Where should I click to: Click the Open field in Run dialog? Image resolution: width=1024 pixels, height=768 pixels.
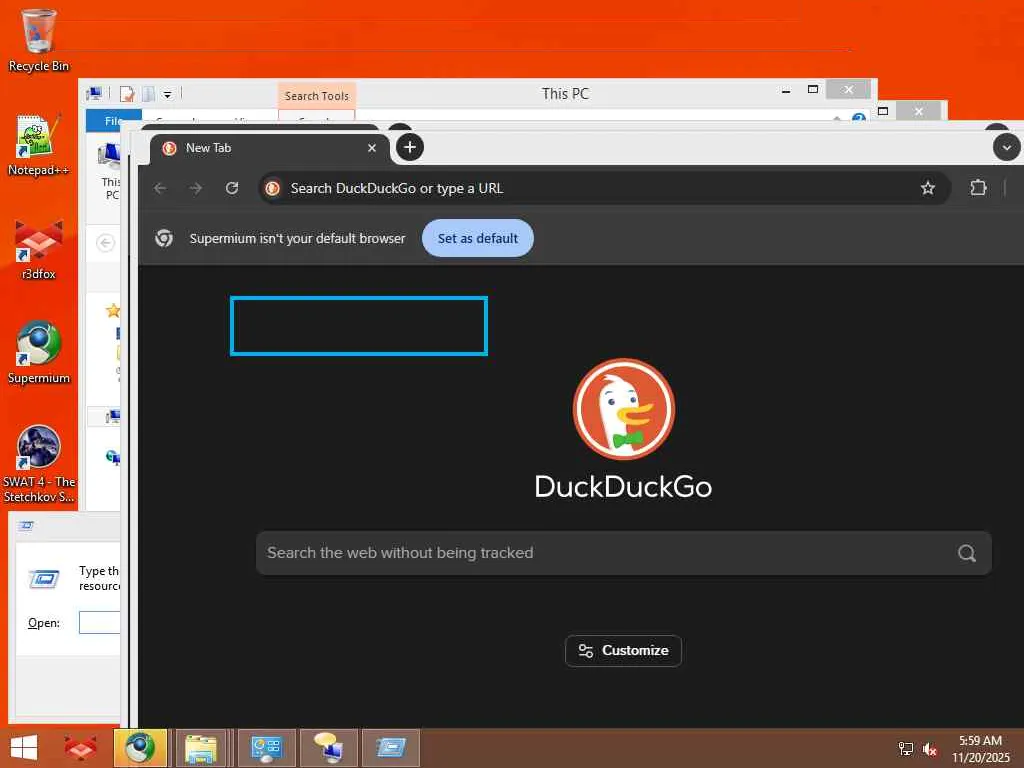99,622
